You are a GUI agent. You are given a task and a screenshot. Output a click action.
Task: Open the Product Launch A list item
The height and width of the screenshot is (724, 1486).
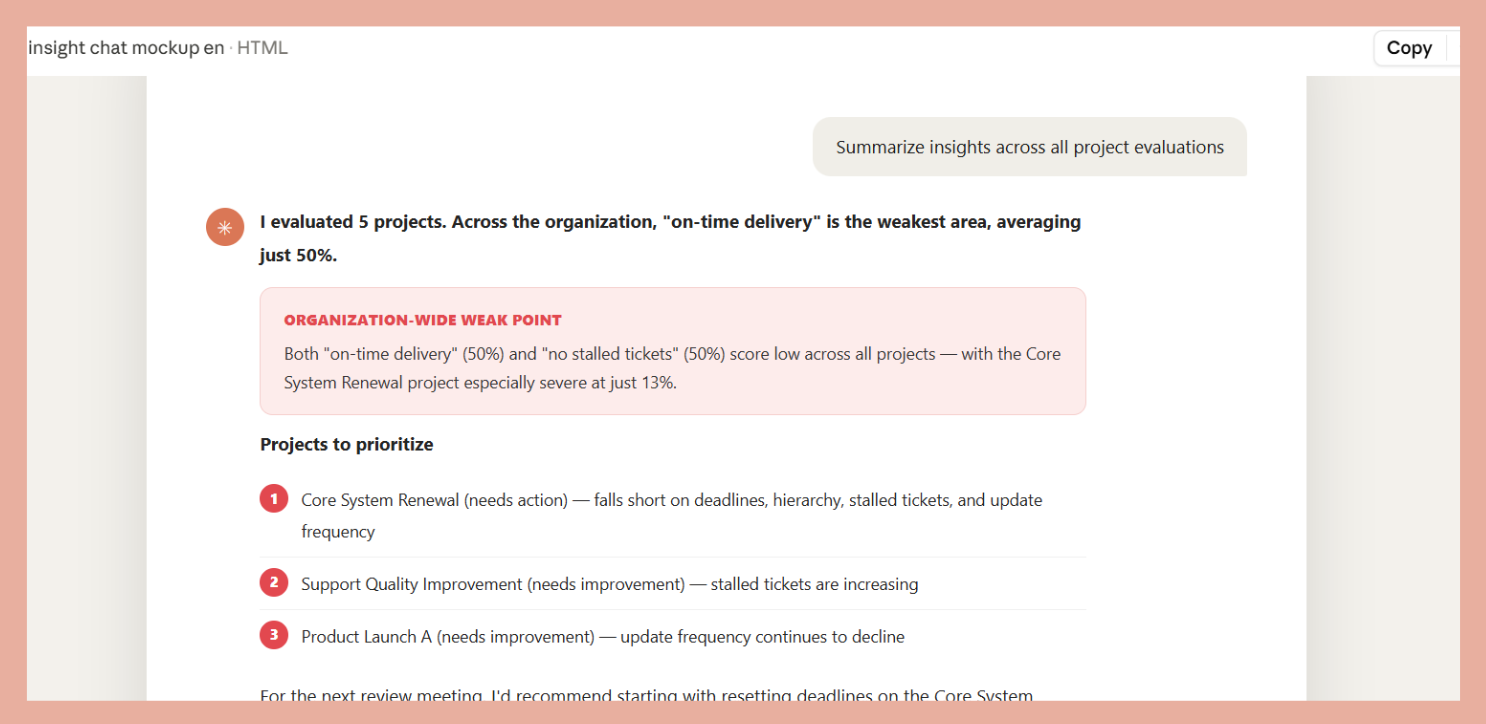click(673, 636)
